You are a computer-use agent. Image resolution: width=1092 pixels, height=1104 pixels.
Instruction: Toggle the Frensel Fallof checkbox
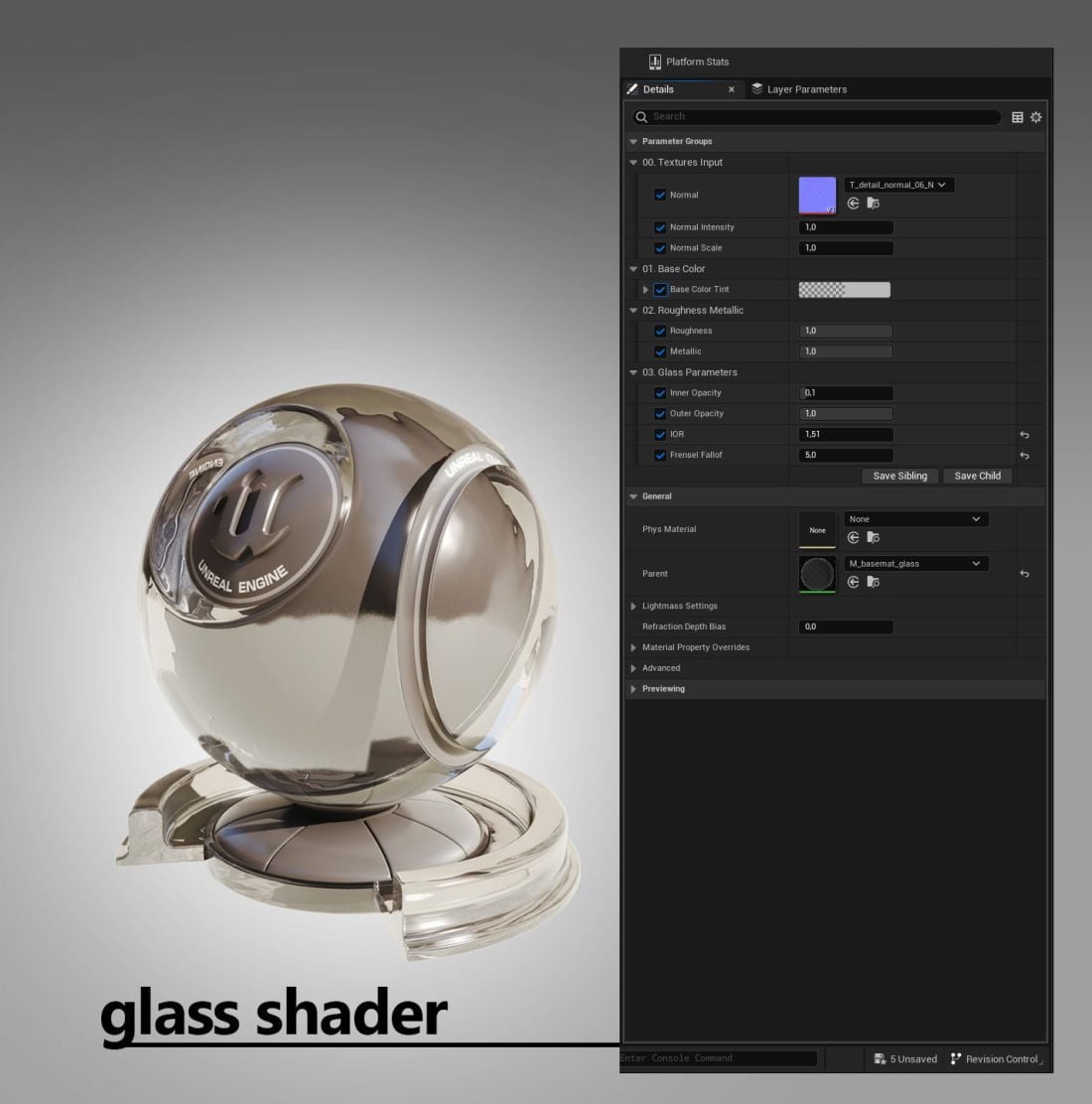pyautogui.click(x=660, y=456)
